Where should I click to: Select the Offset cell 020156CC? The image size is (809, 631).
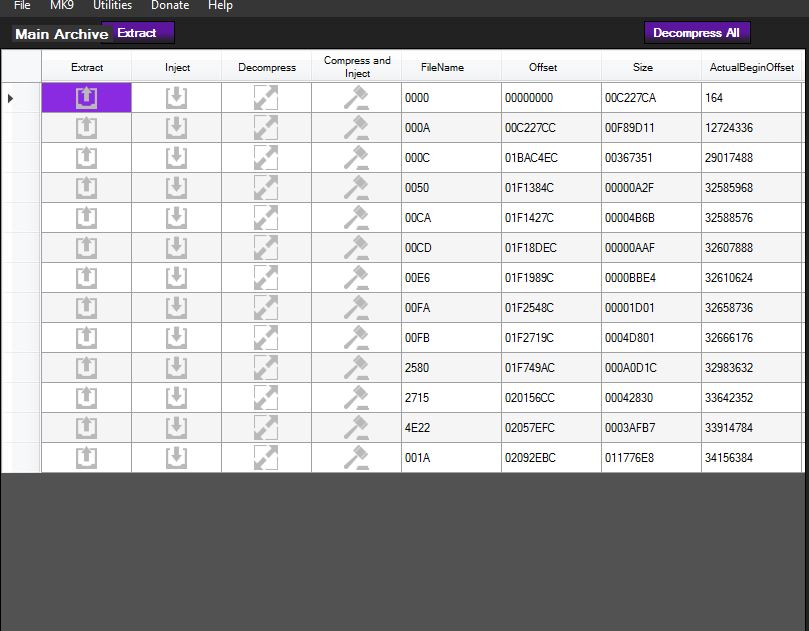pos(551,397)
